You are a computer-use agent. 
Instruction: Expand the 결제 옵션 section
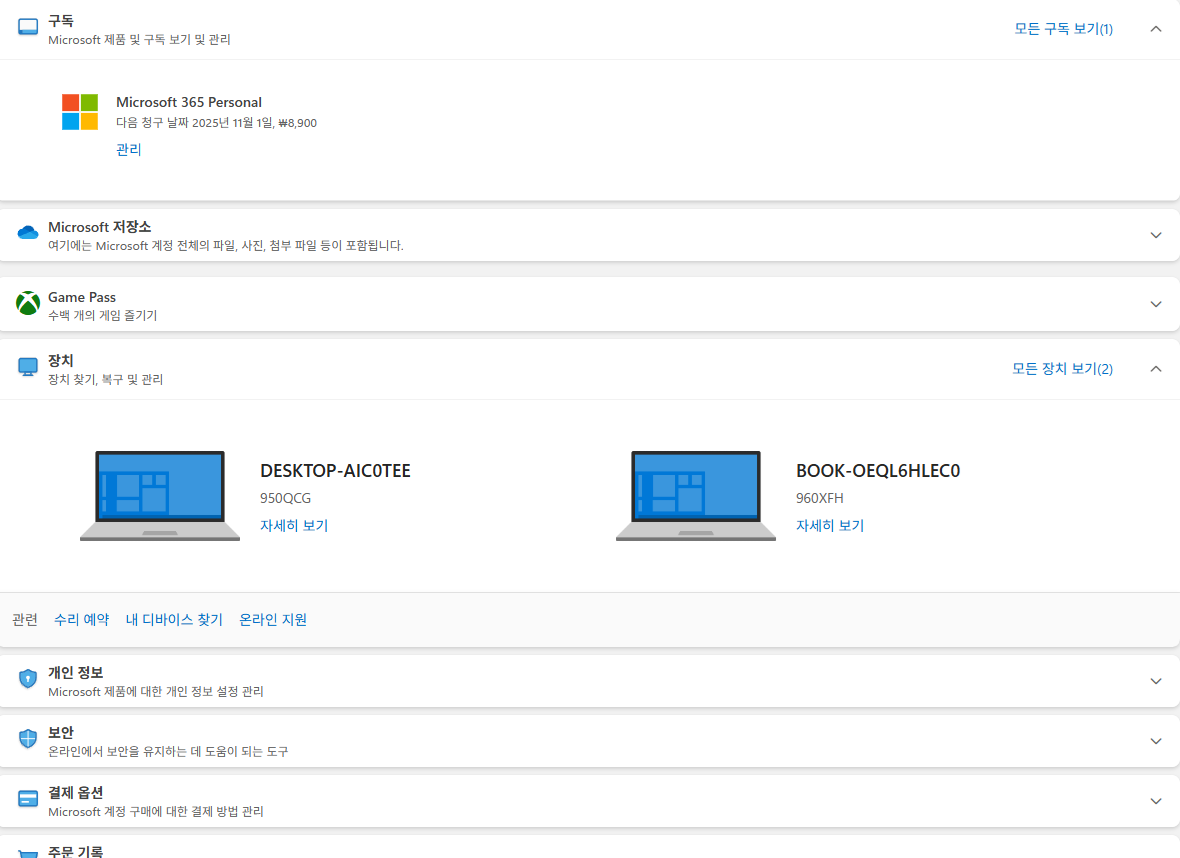point(1156,802)
